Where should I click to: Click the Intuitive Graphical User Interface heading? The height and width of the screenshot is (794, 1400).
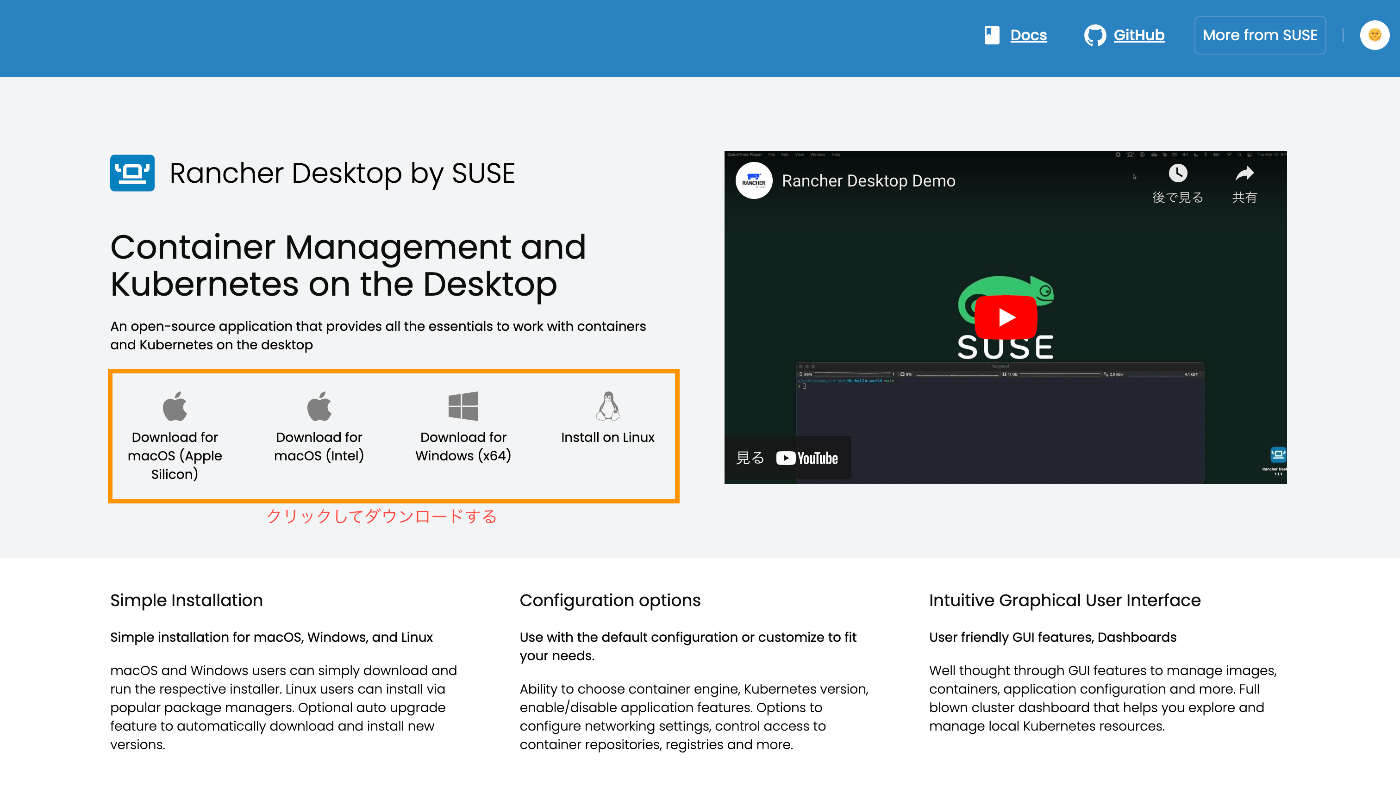[1065, 600]
